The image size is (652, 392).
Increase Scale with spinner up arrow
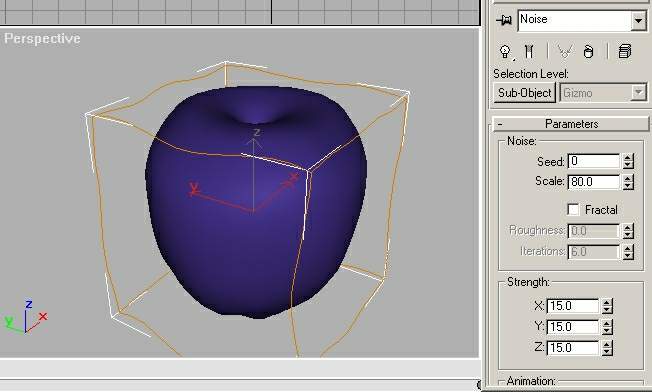click(628, 178)
